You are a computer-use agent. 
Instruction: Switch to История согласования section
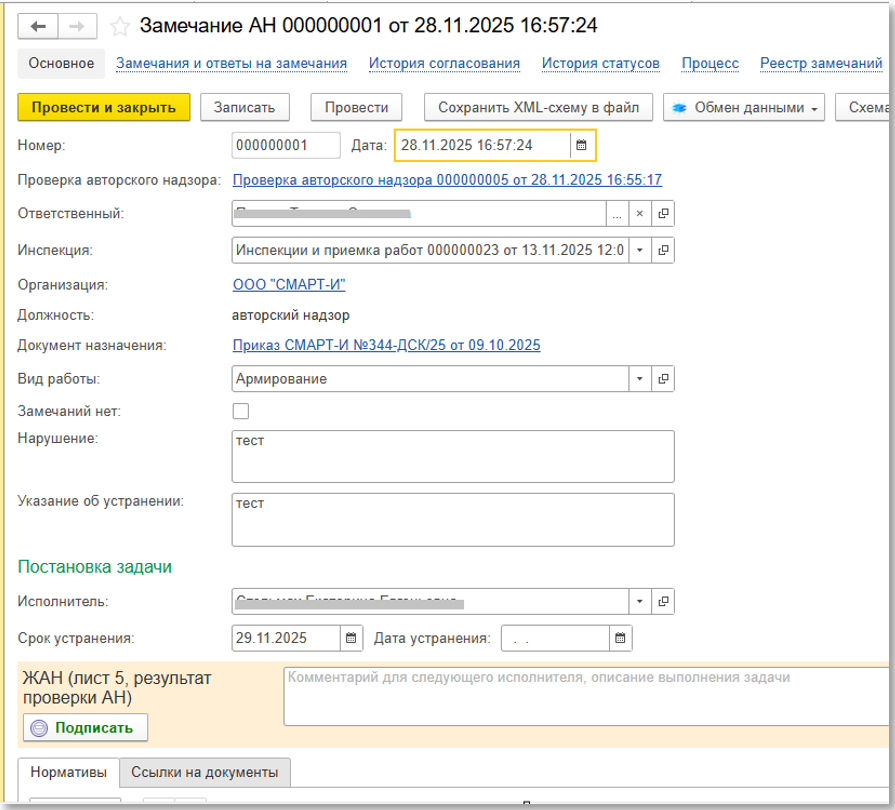click(444, 63)
